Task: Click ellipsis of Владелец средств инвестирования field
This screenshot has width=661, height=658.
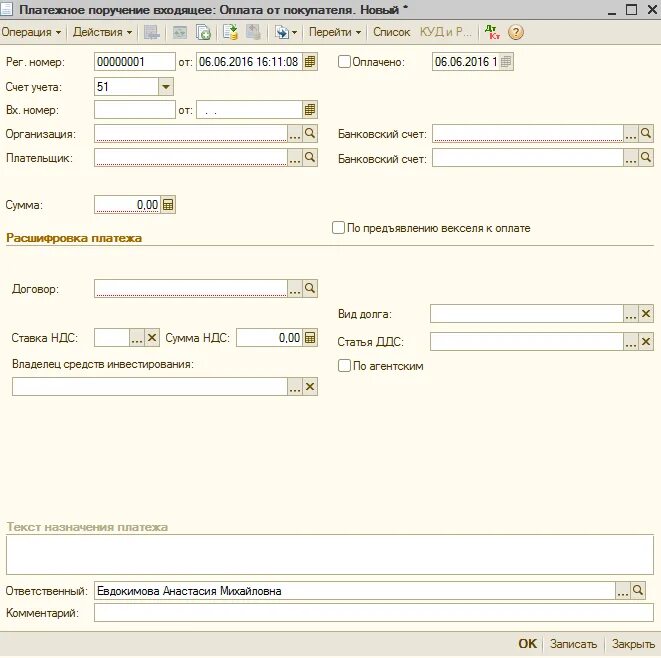Action: click(295, 387)
